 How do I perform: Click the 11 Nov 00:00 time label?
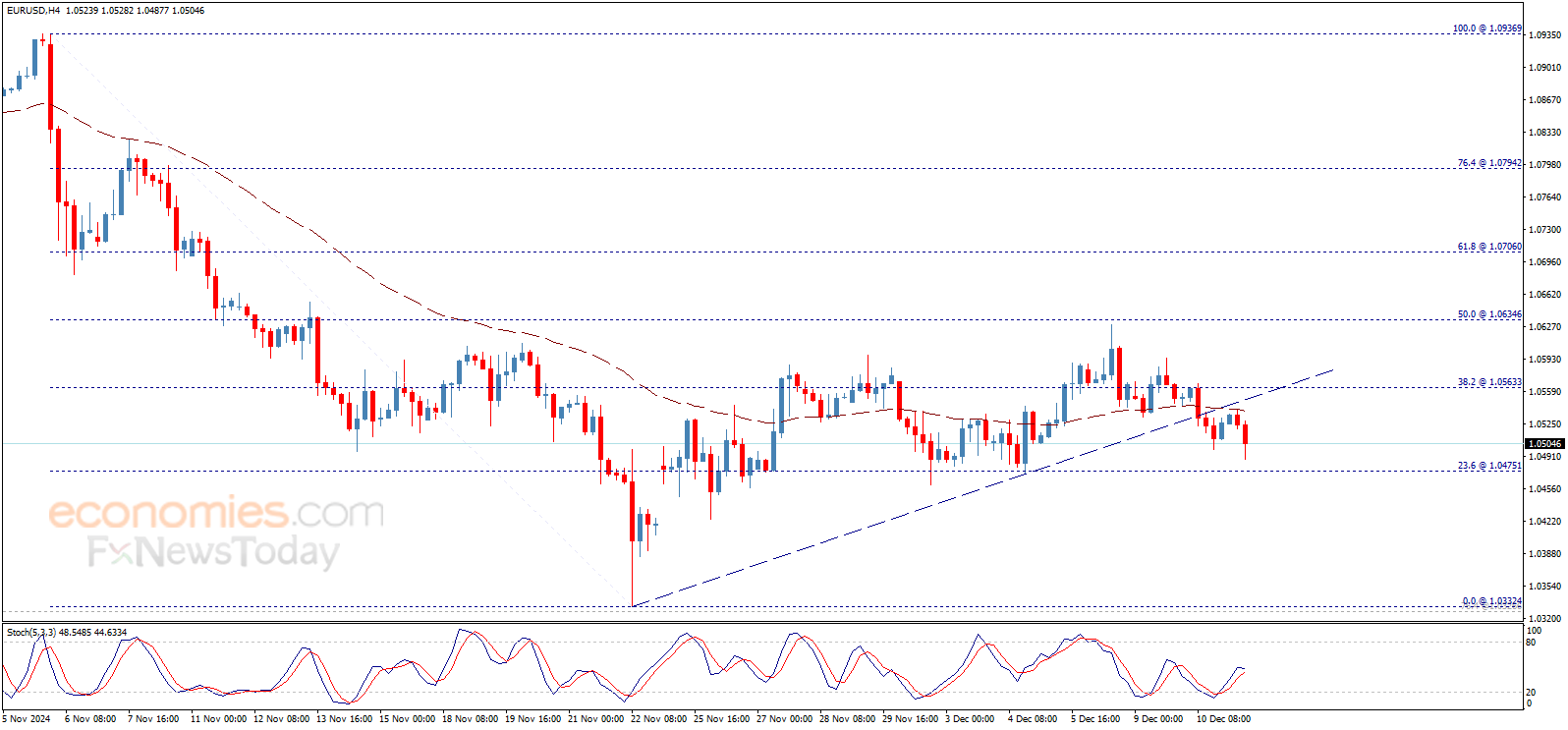218,719
